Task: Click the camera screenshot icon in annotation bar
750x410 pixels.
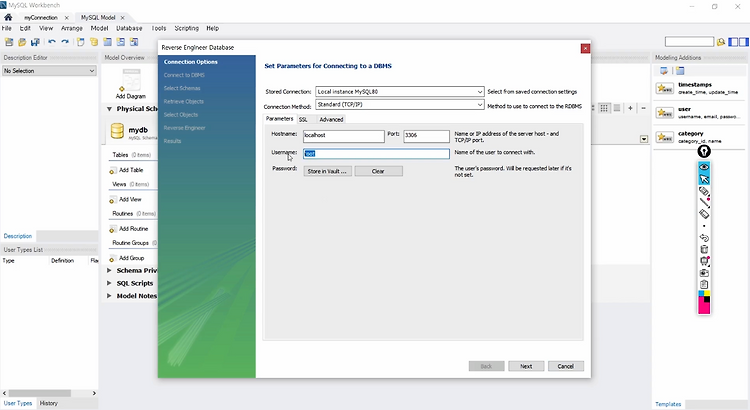Action: click(x=704, y=273)
